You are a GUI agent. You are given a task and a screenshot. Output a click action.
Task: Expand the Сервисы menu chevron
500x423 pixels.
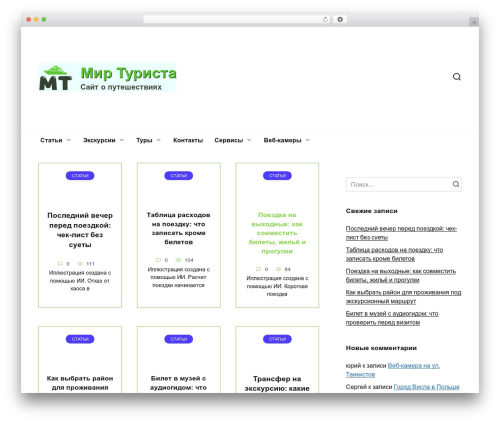point(249,140)
